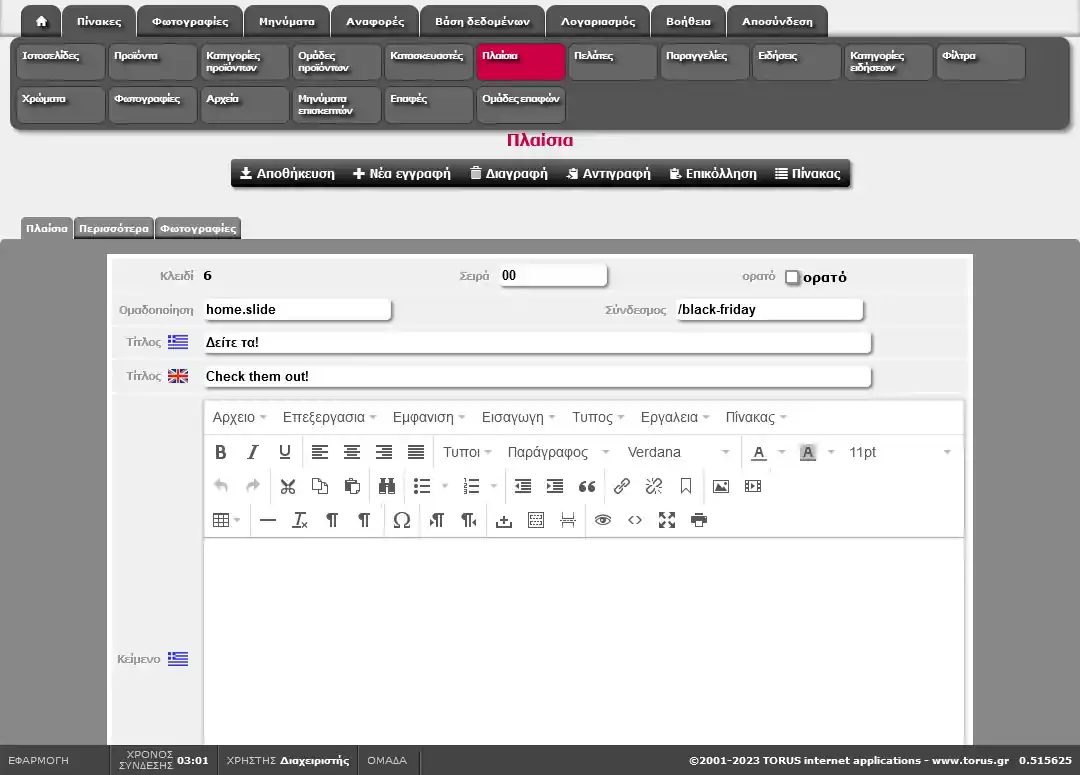Switch to the Φωτογραφίες record tab
Viewport: 1080px width, 775px height.
pos(198,228)
